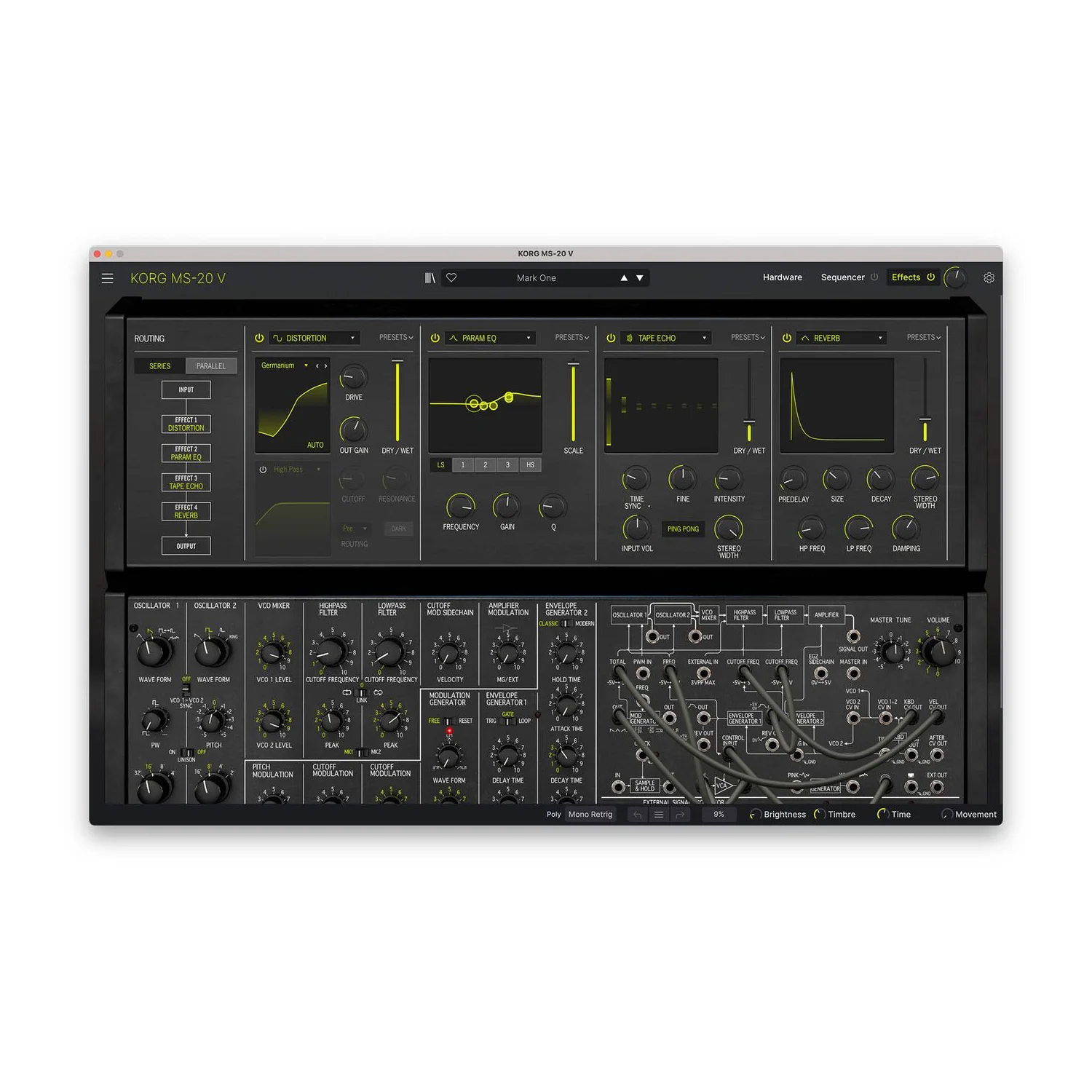Open the preset library browser icon
Image resolution: width=1092 pixels, height=1092 pixels.
point(430,278)
